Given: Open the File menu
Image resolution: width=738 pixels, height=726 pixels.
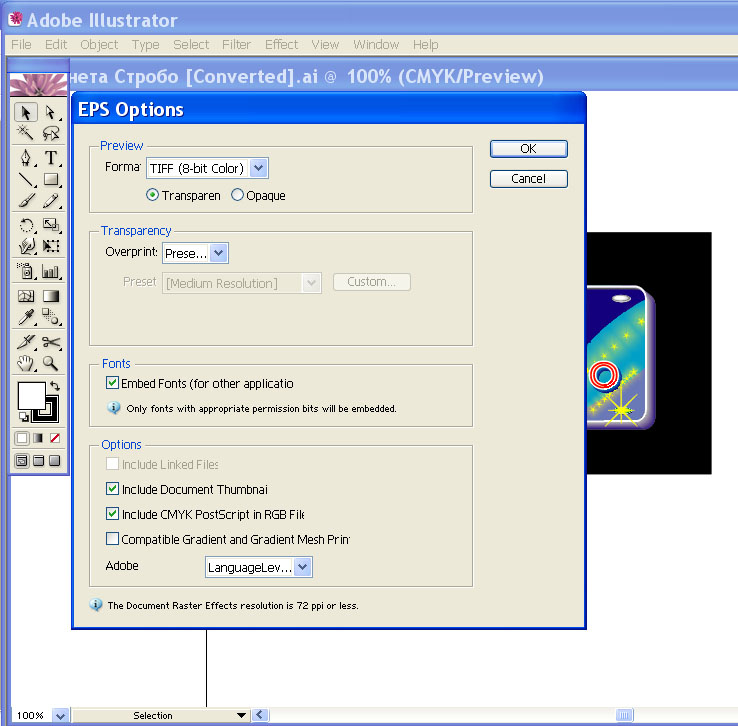Looking at the screenshot, I should coord(21,45).
